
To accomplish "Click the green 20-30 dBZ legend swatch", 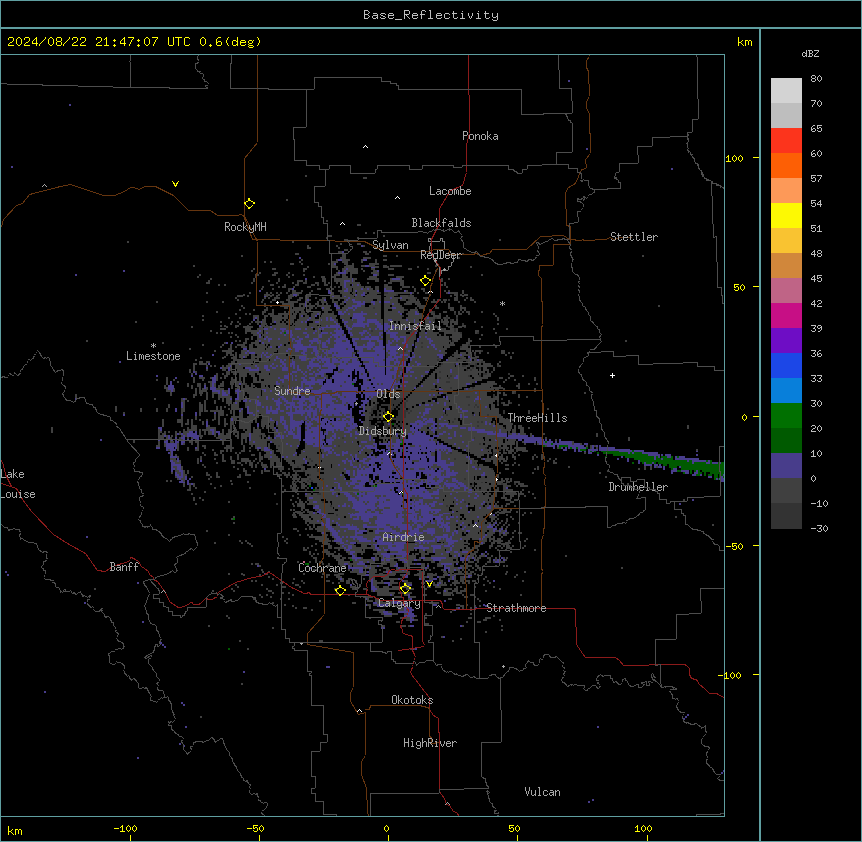I will click(x=786, y=416).
